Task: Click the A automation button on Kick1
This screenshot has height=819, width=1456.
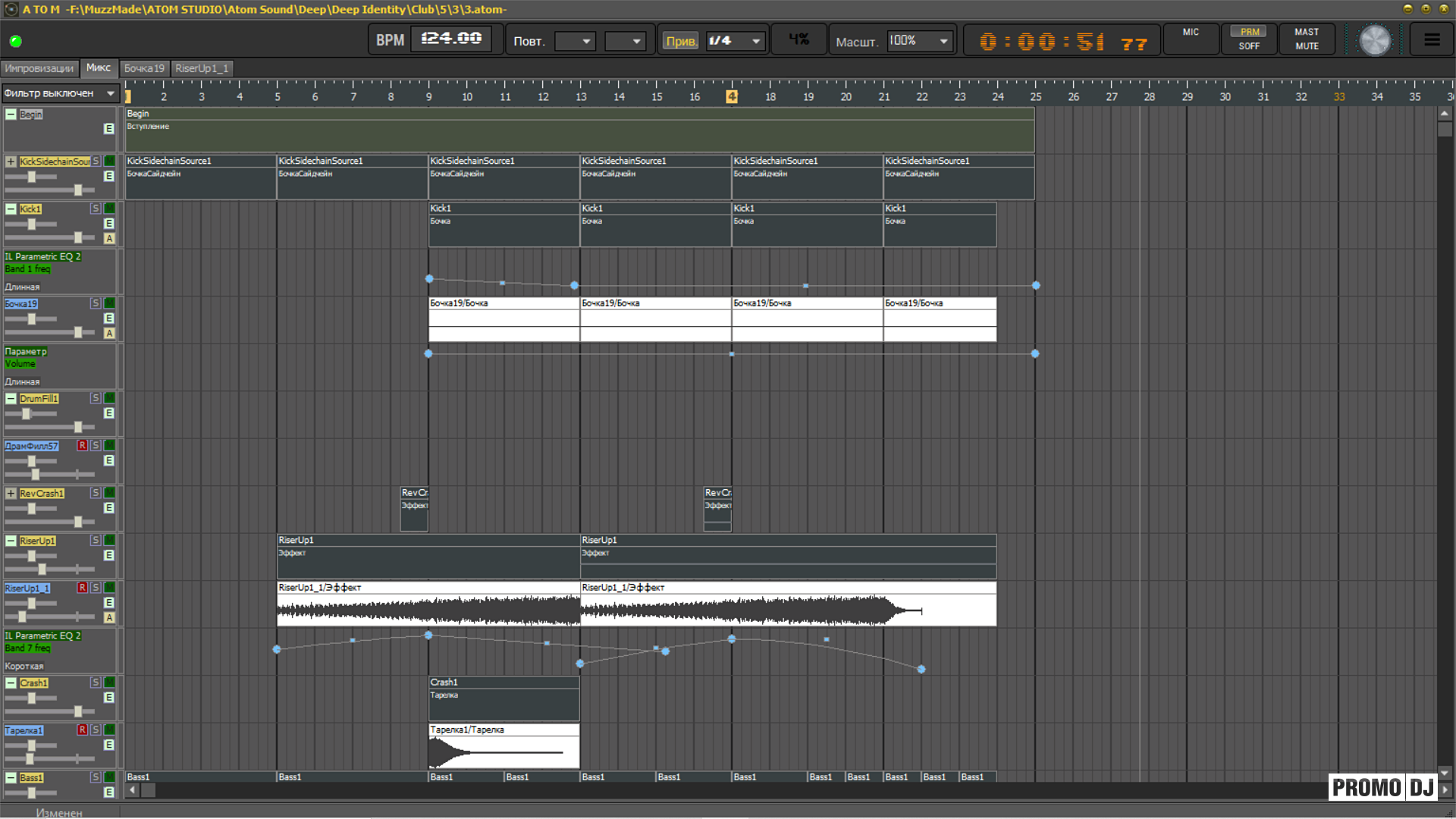Action: (109, 239)
